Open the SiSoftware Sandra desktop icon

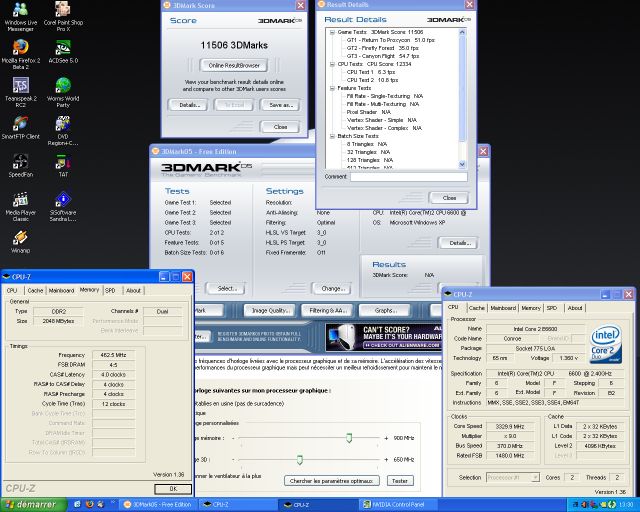click(x=63, y=207)
